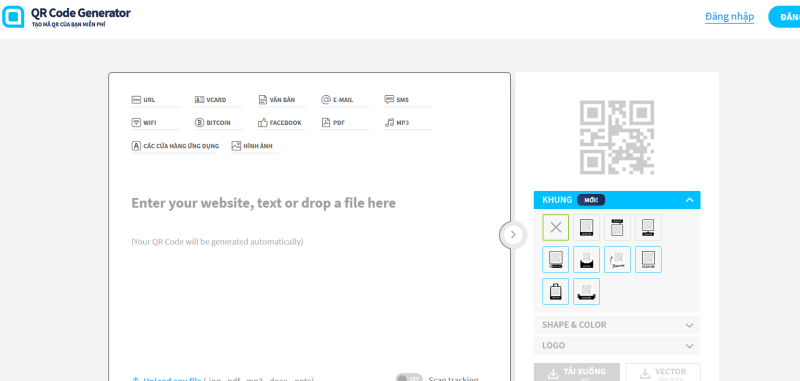The width and height of the screenshot is (800, 381).
Task: Click the VECTOR SVG/EPS download button
Action: click(663, 372)
